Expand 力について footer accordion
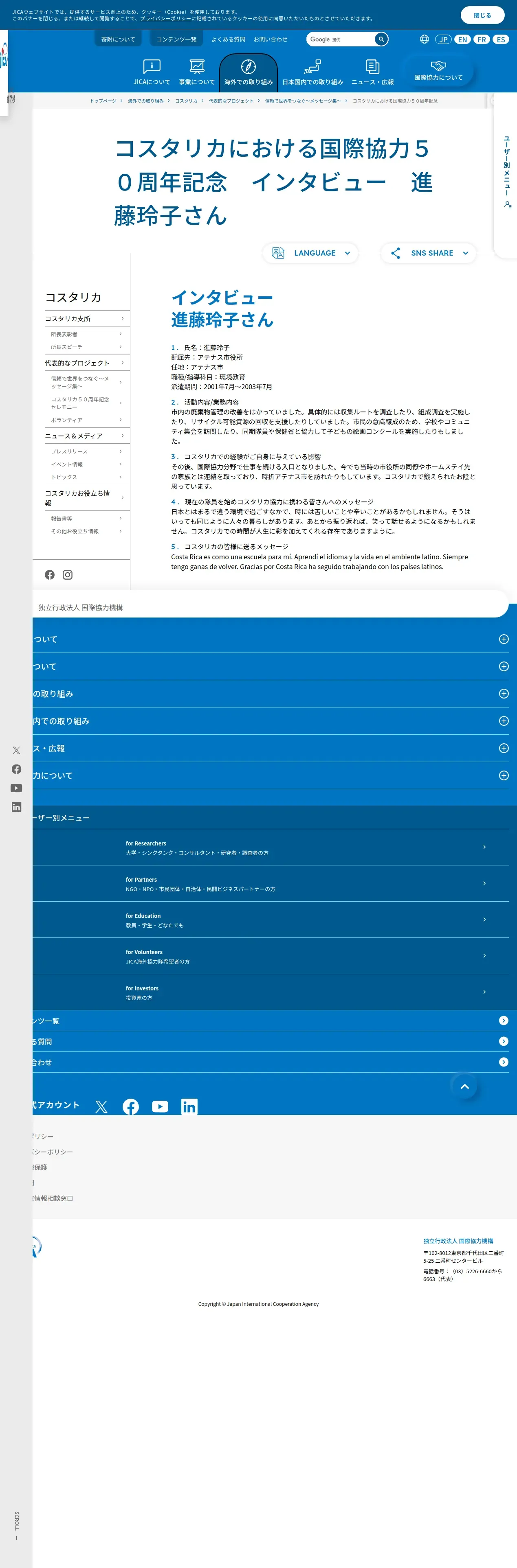 [271, 775]
